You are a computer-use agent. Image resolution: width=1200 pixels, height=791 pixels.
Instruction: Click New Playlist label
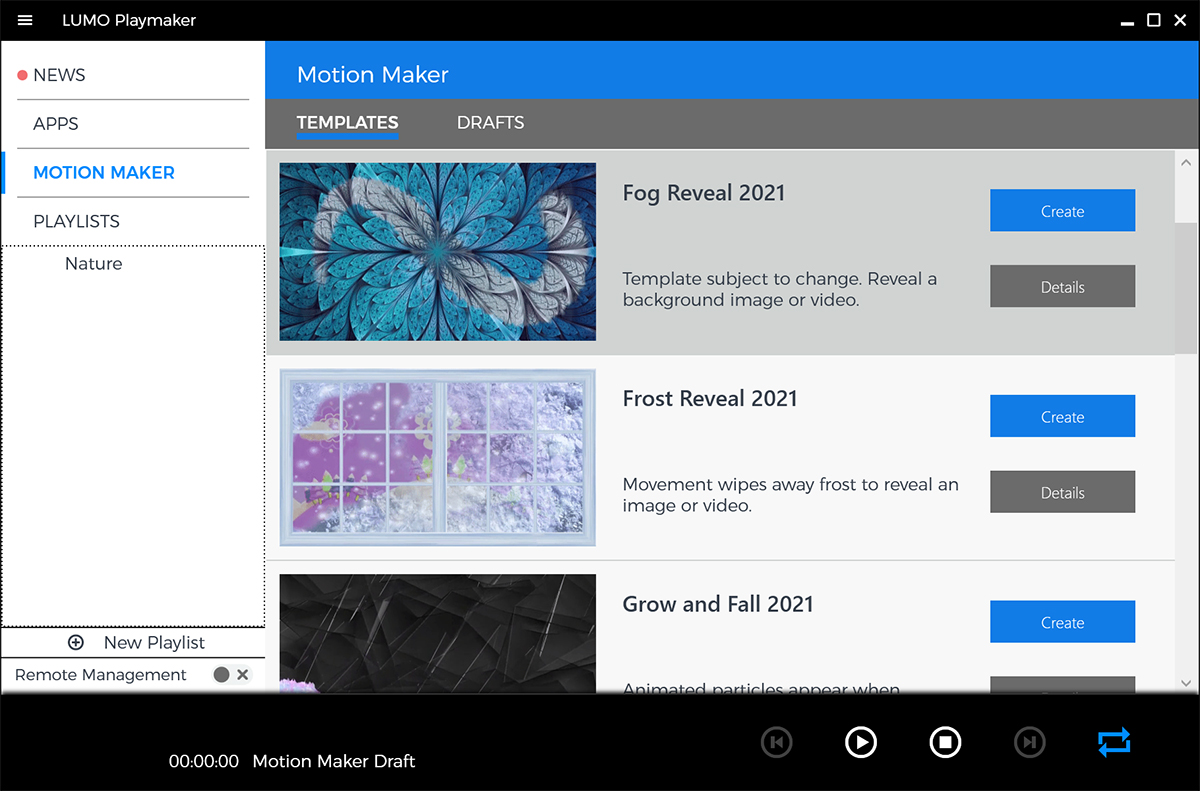(x=154, y=643)
